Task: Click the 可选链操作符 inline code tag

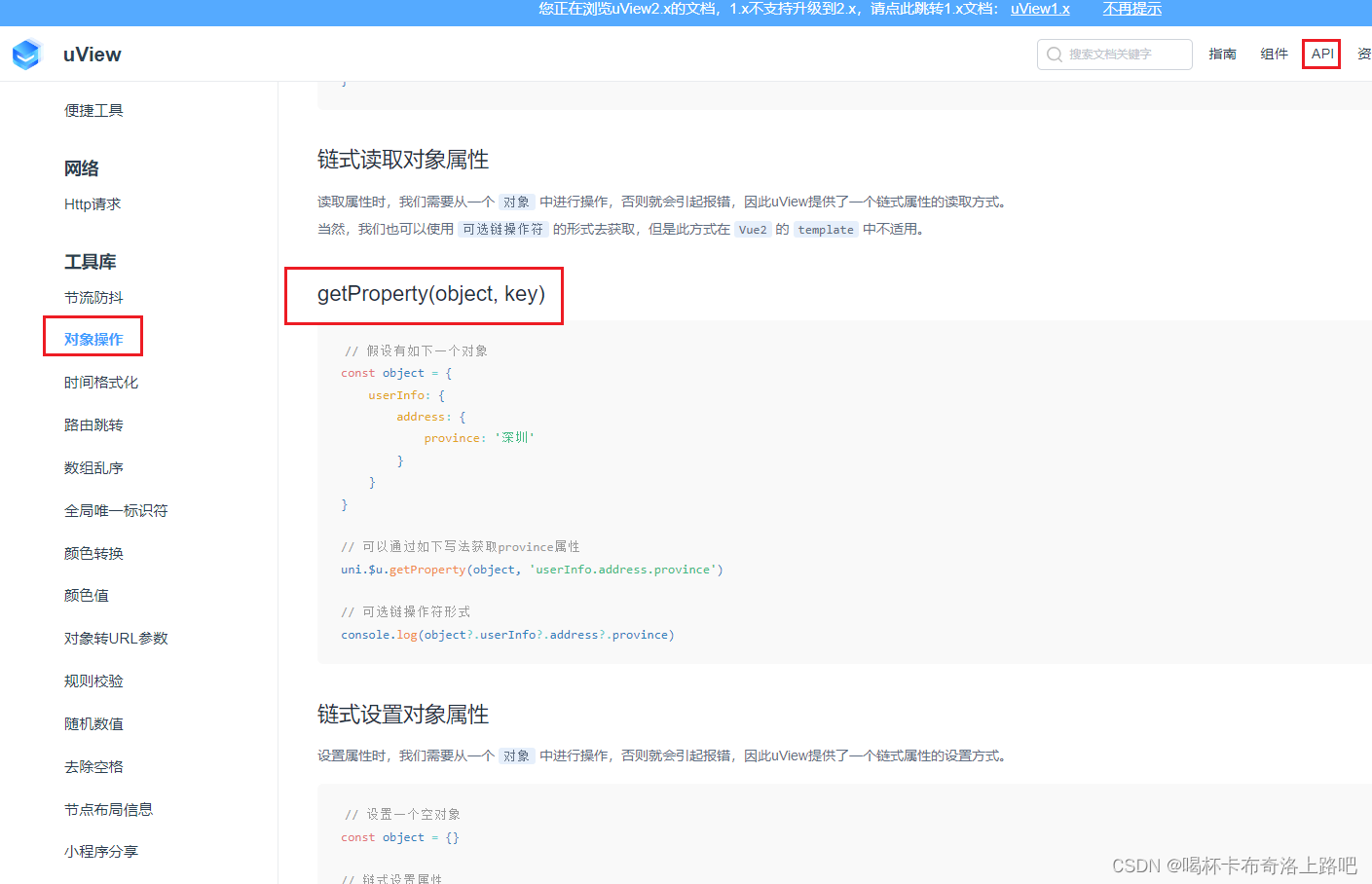Action: point(503,229)
